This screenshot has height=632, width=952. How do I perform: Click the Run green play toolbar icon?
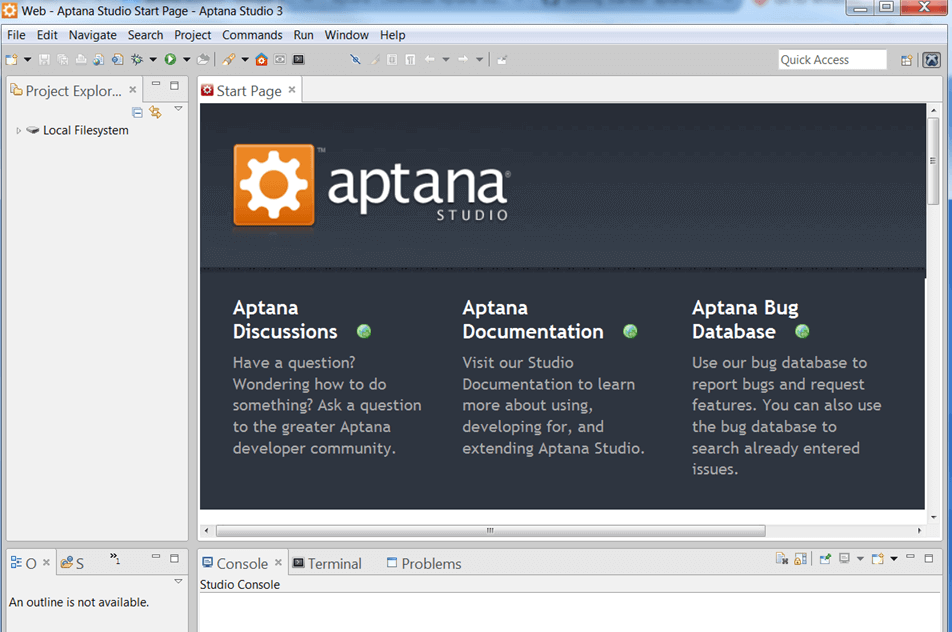point(171,60)
